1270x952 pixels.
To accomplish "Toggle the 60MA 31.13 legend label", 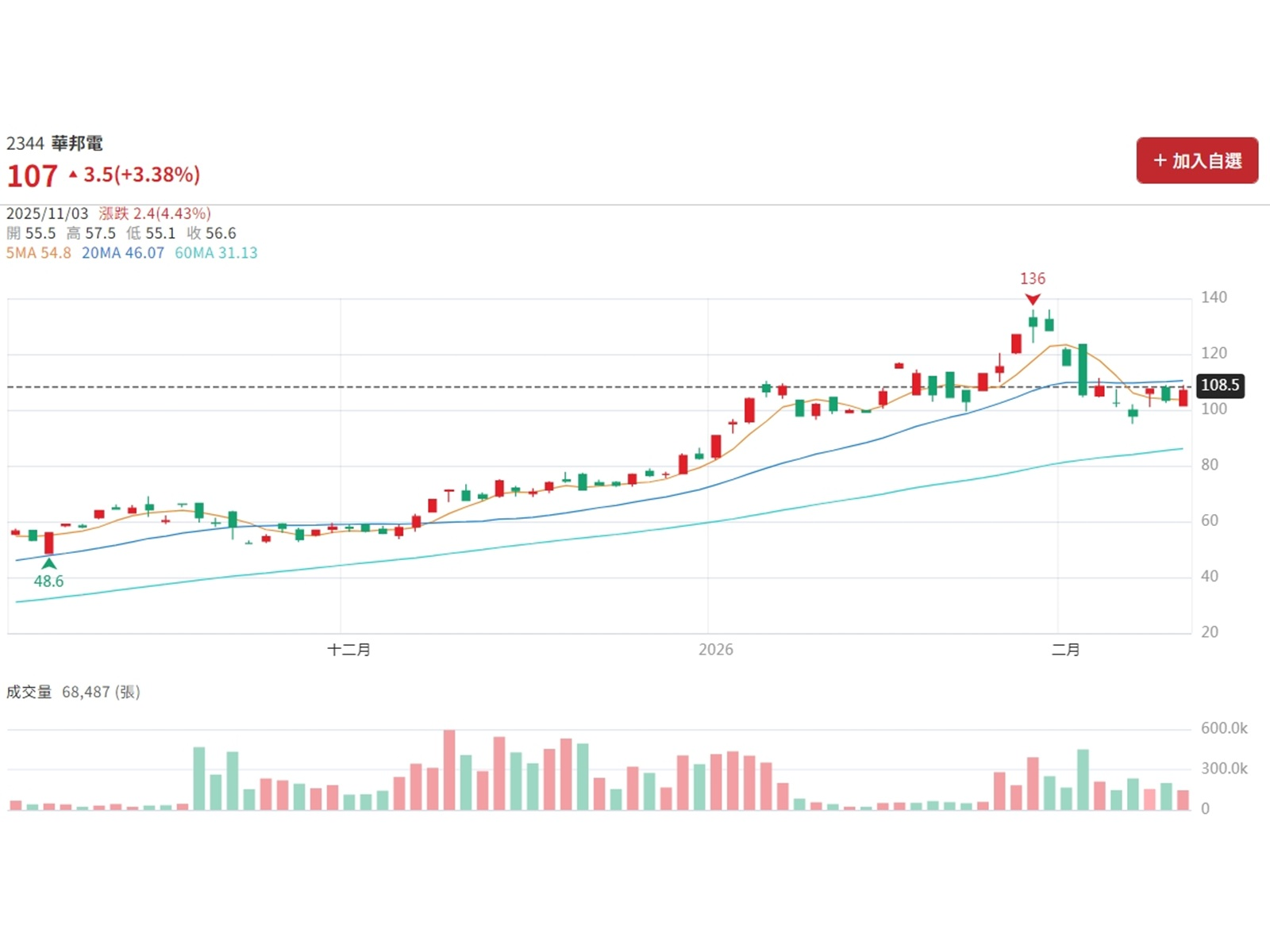I will tap(216, 253).
